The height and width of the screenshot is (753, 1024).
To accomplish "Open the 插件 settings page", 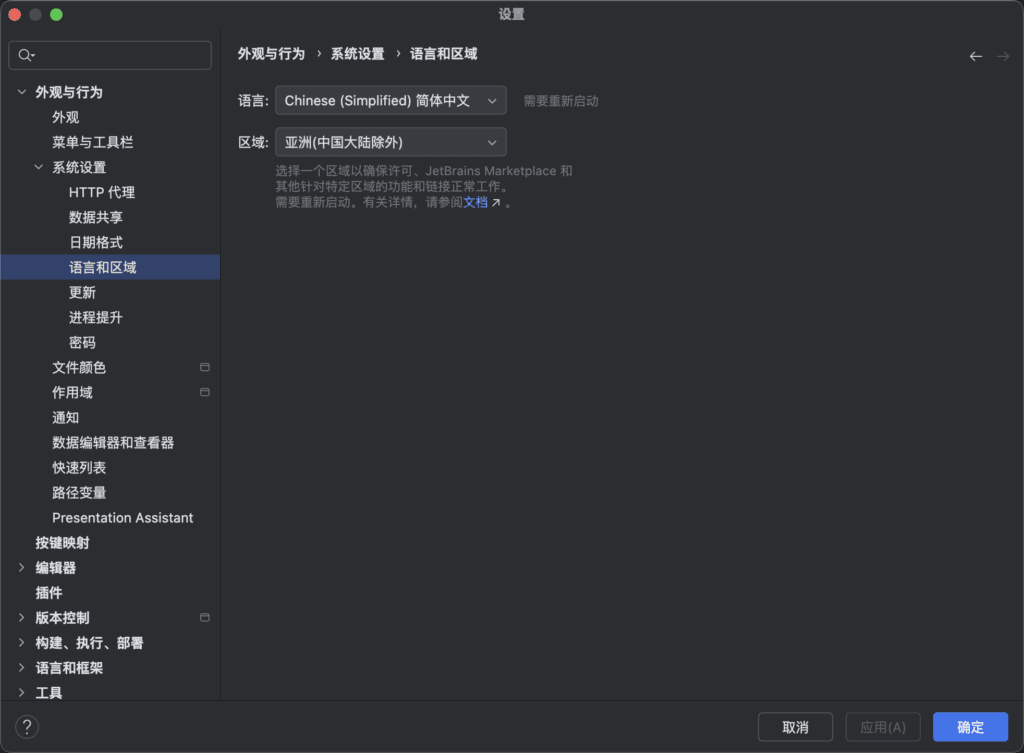I will (x=49, y=592).
